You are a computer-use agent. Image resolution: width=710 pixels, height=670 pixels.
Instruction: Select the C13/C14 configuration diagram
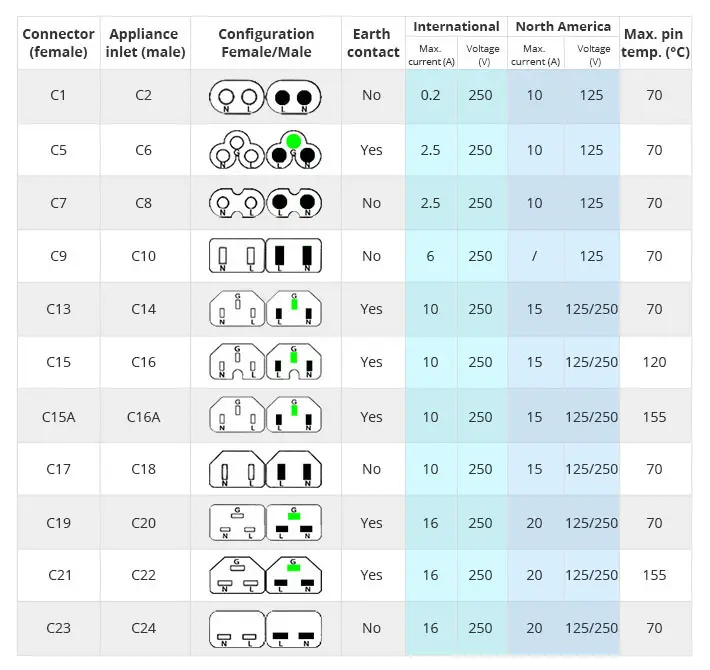(x=265, y=309)
